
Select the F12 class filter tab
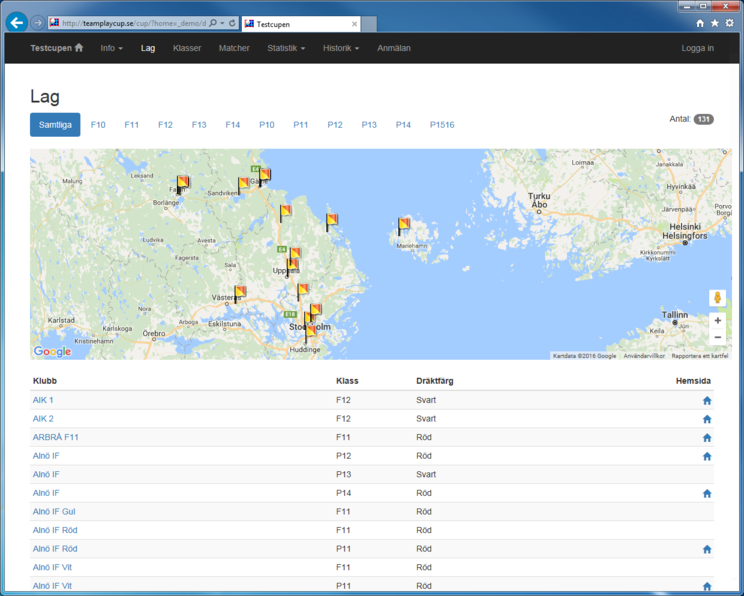click(165, 125)
